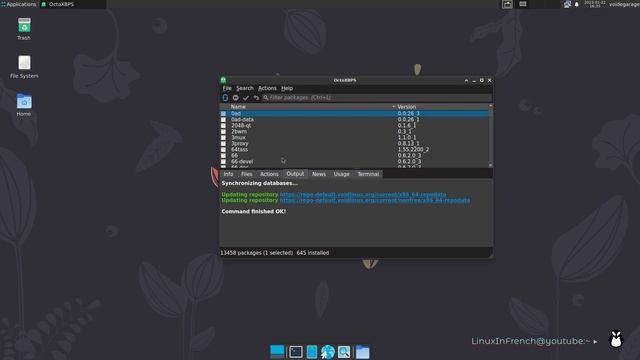Click the 0ad package status icon
The width and height of the screenshot is (640, 360).
(223, 113)
